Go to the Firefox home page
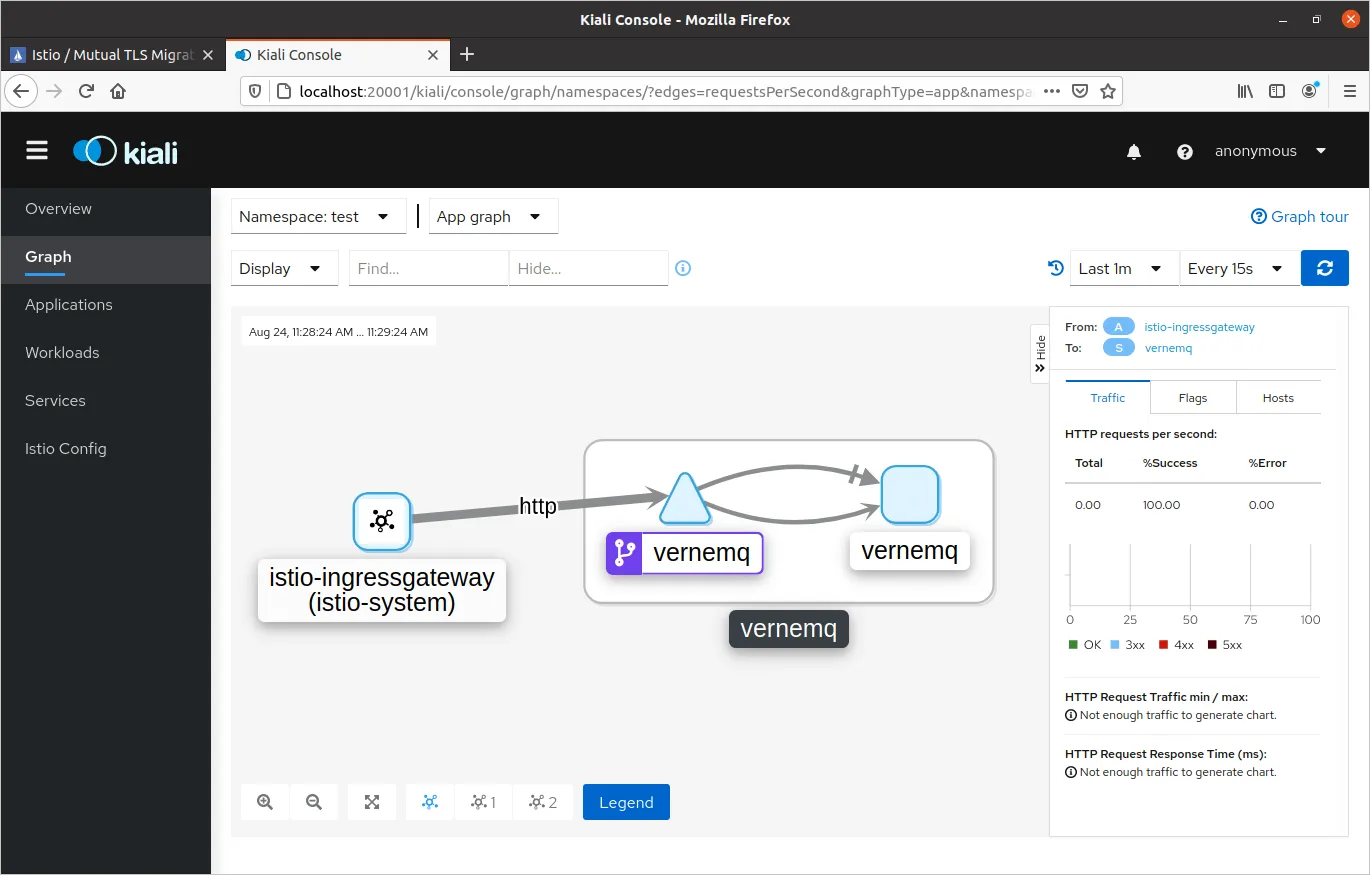Viewport: 1370px width, 875px height. pos(118,91)
